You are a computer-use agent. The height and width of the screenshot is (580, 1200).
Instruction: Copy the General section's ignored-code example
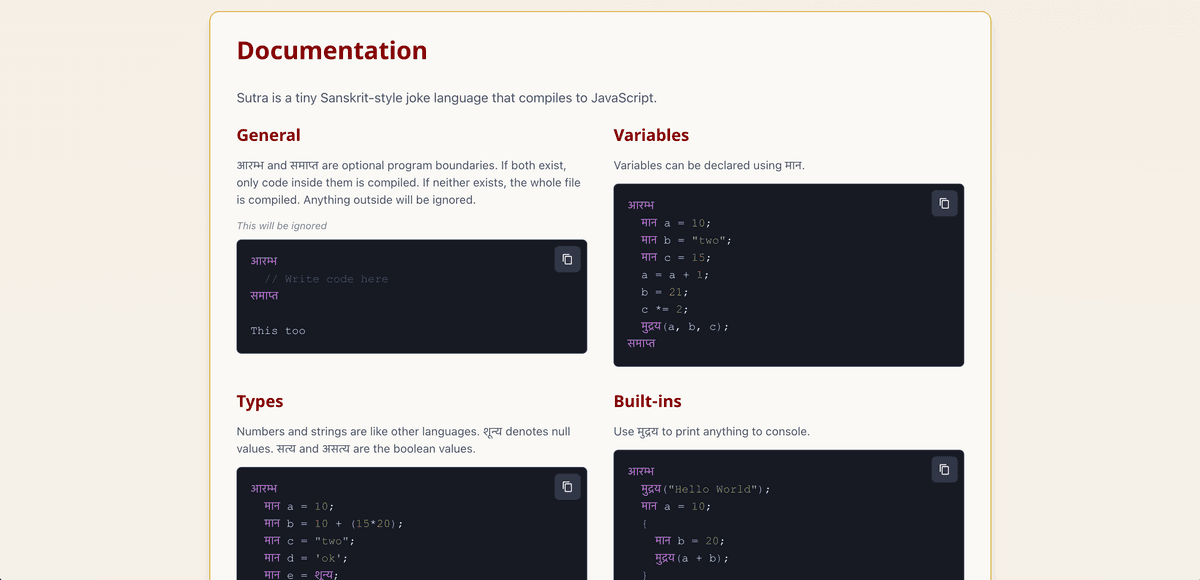(x=567, y=259)
